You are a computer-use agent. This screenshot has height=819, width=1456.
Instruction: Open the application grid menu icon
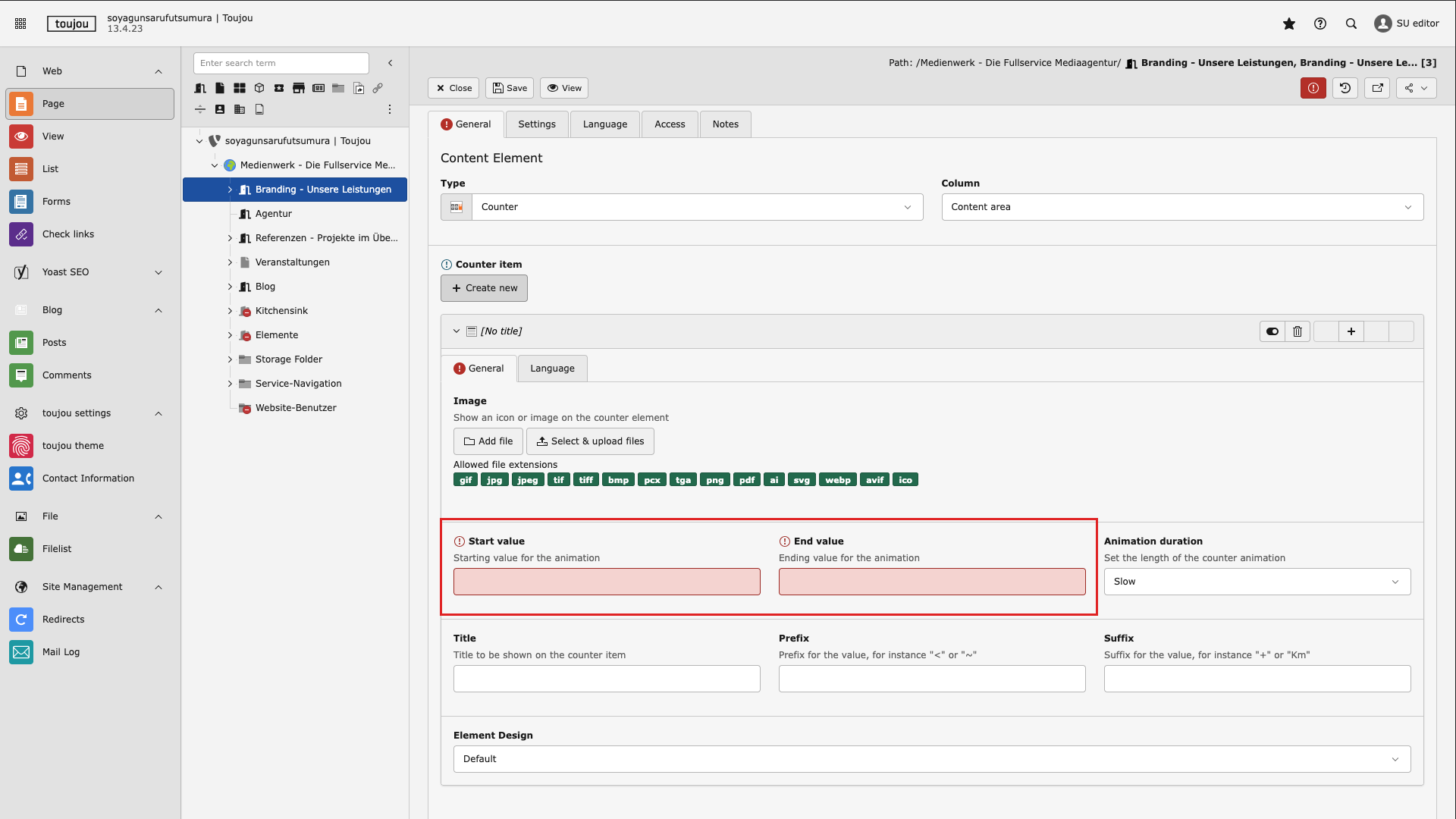point(20,24)
